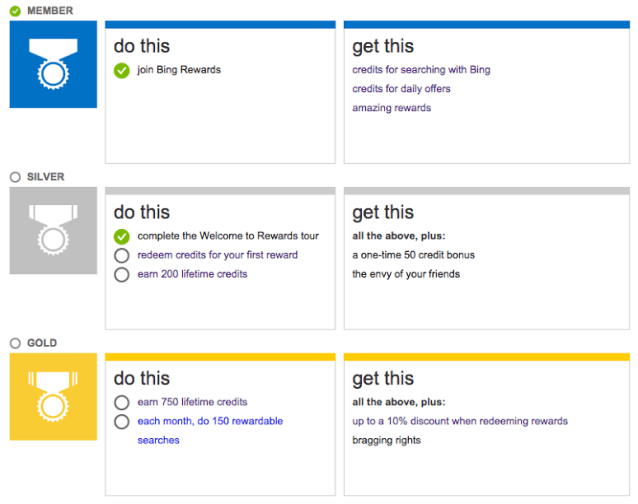
Task: Click the empty circle beside GOLD heading
Action: click(x=15, y=343)
